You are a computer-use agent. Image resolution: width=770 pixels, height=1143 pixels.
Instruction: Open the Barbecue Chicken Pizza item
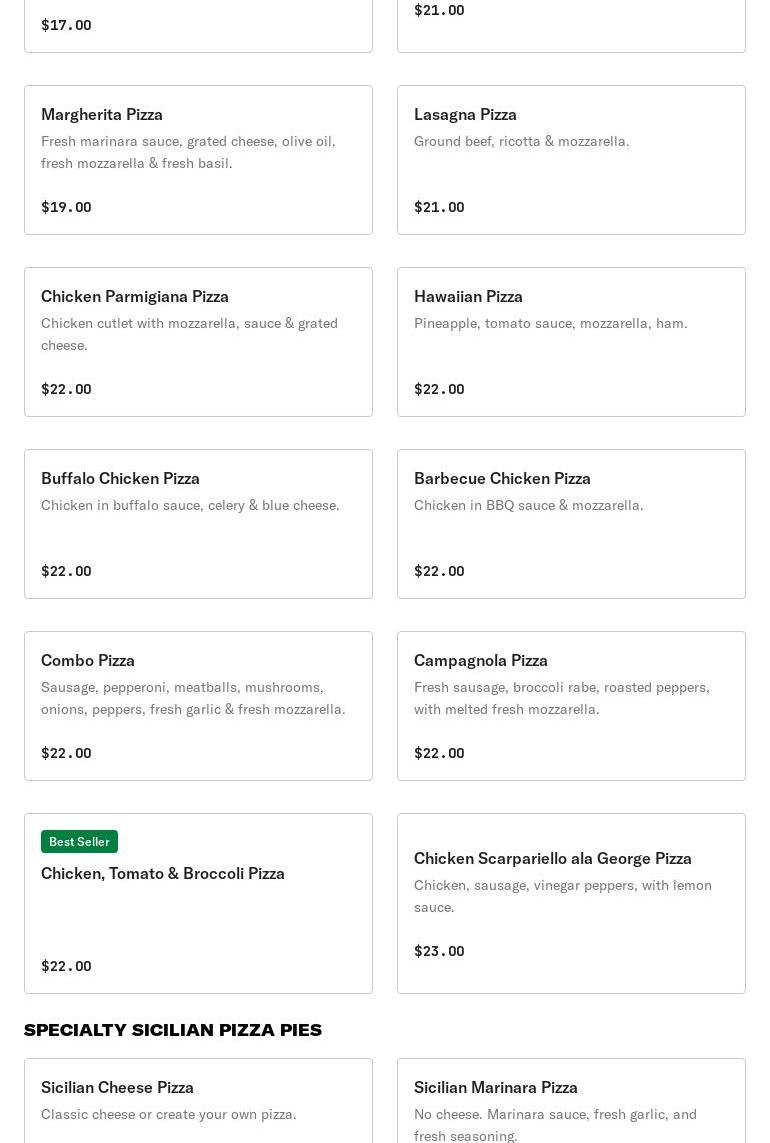pyautogui.click(x=571, y=523)
